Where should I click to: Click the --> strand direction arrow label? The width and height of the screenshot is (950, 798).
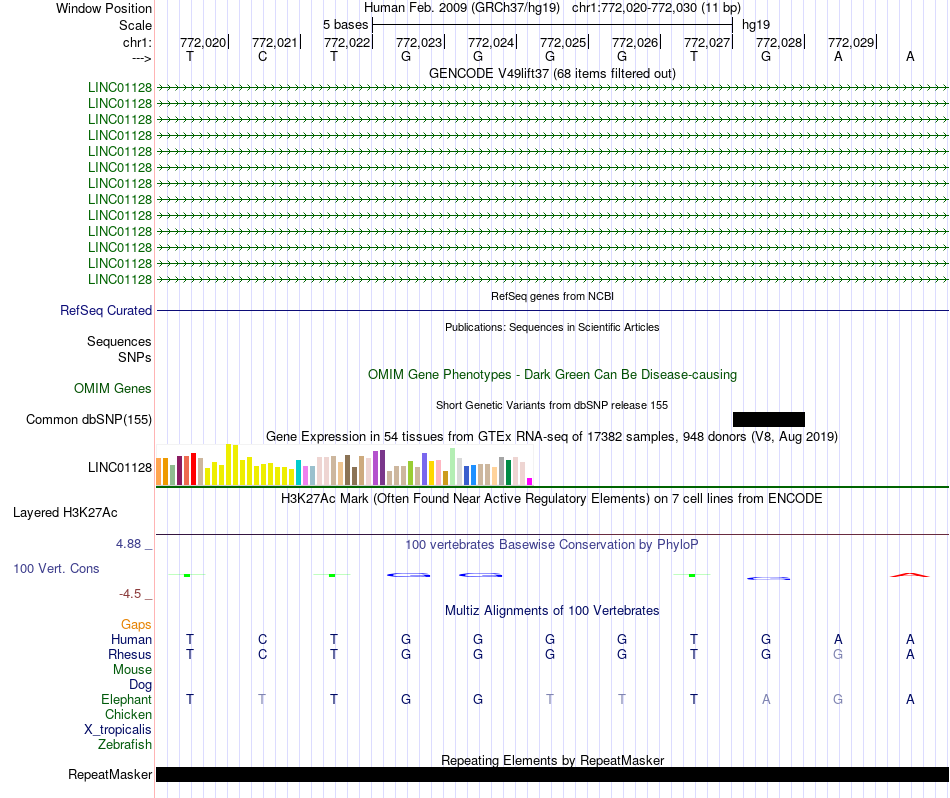tap(142, 58)
